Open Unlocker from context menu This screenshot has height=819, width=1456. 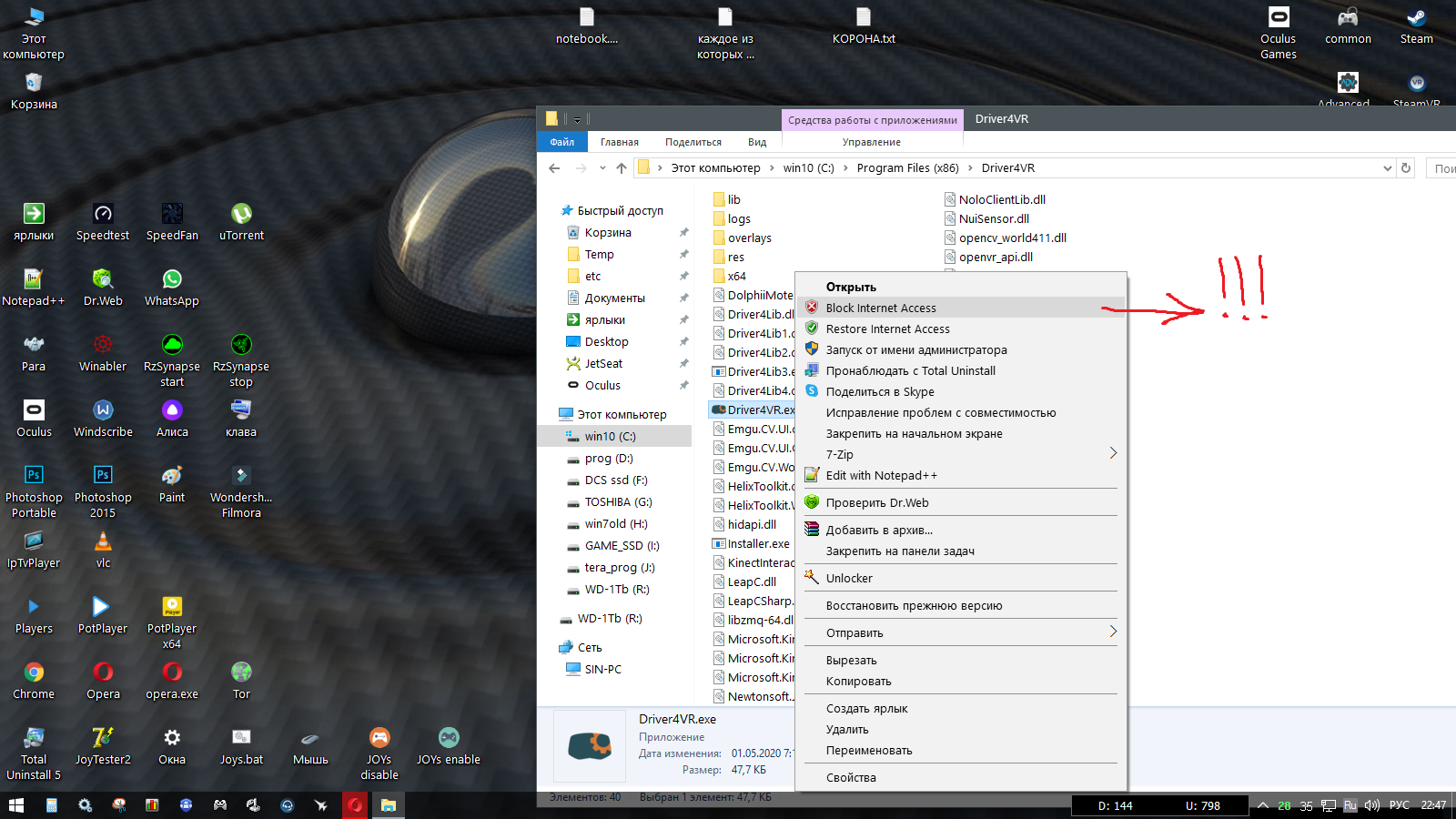(x=961, y=578)
